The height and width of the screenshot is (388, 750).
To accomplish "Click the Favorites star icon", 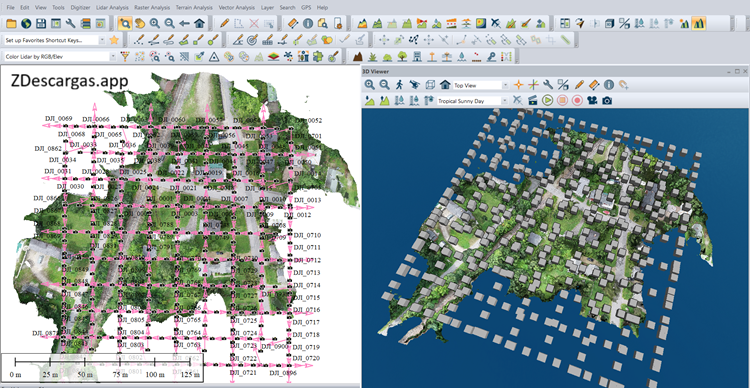I will 114,40.
